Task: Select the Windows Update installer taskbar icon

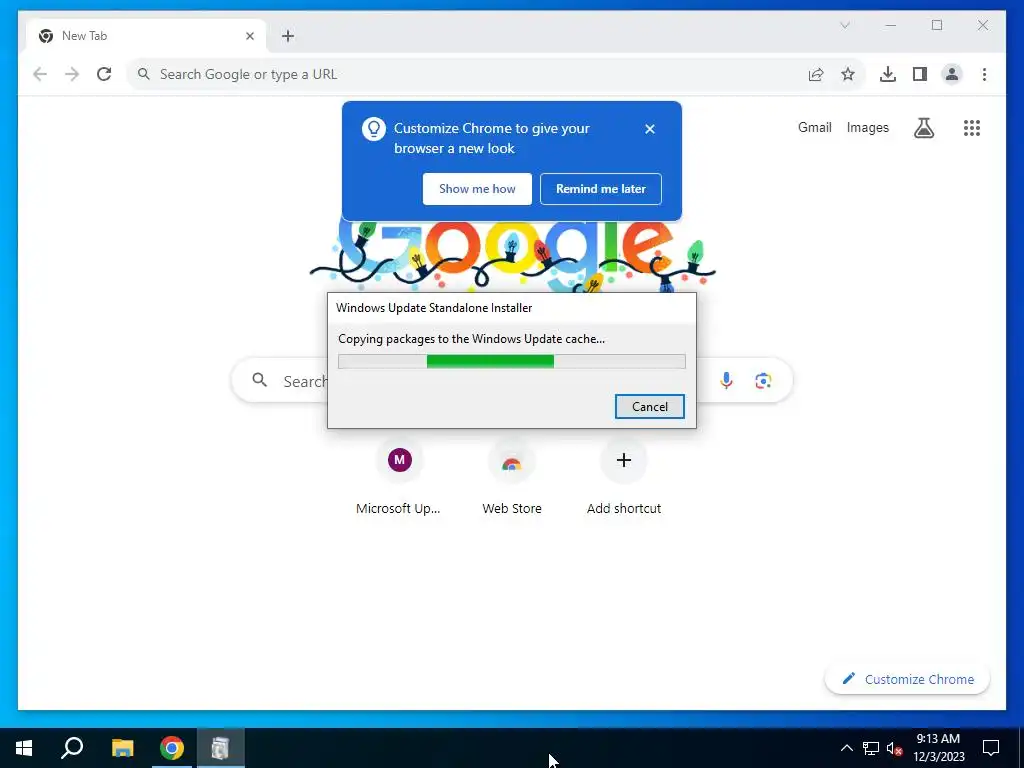Action: (221, 748)
